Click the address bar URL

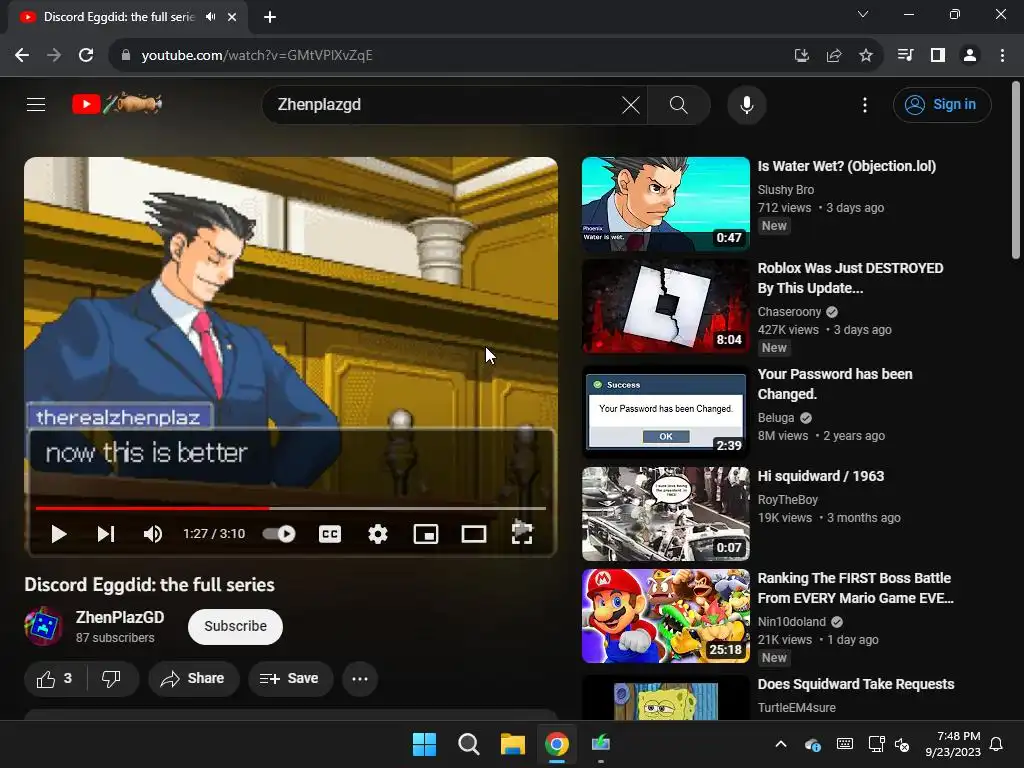point(257,56)
